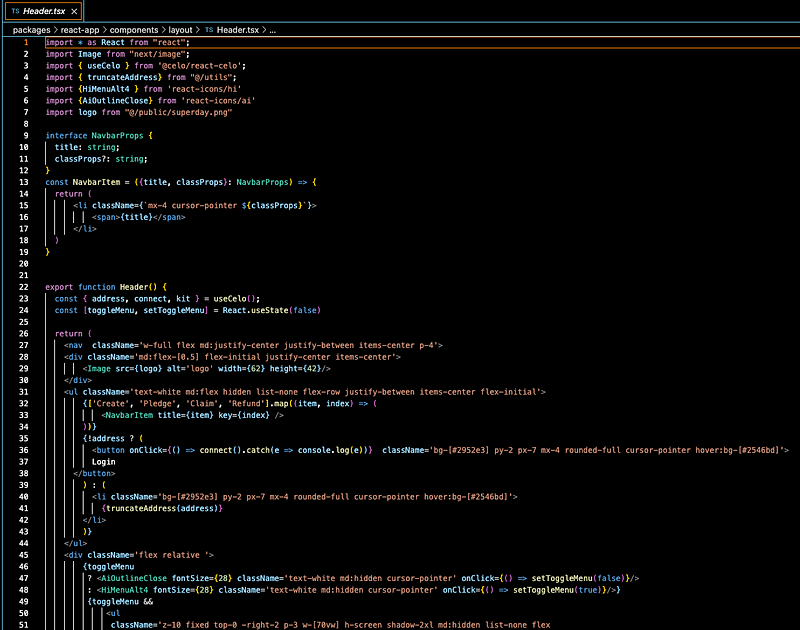Viewport: 800px width, 630px height.
Task: Click the 'Login' text on line 37
Action: tap(104, 462)
